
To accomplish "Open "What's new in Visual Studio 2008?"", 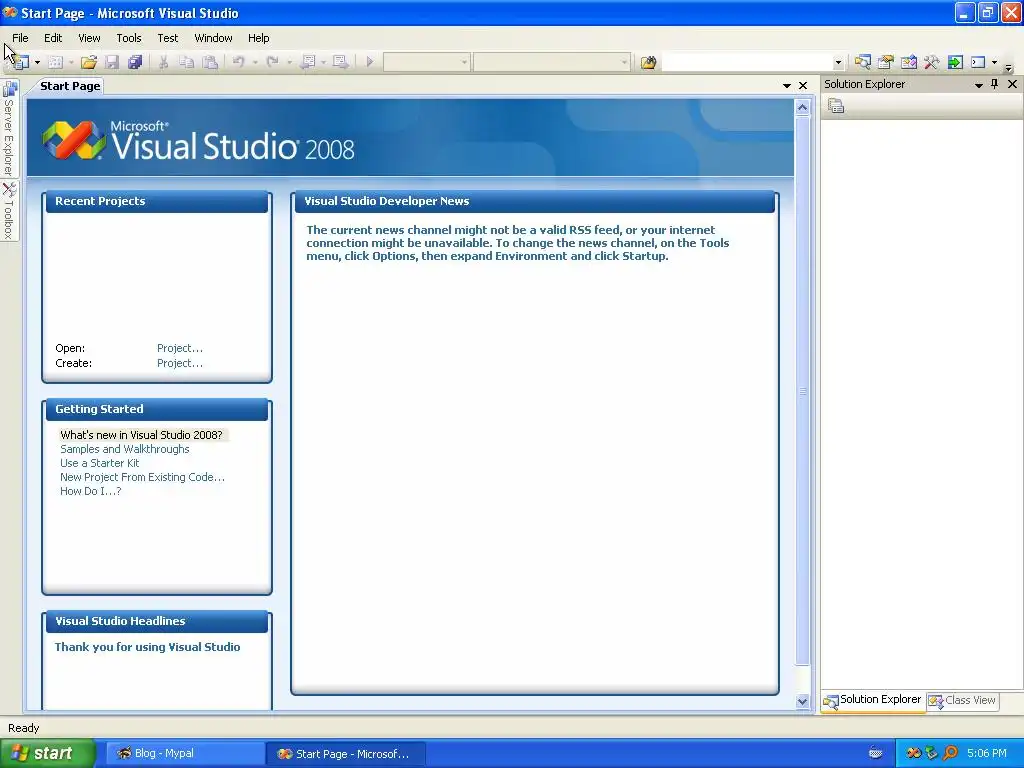I will (x=141, y=435).
